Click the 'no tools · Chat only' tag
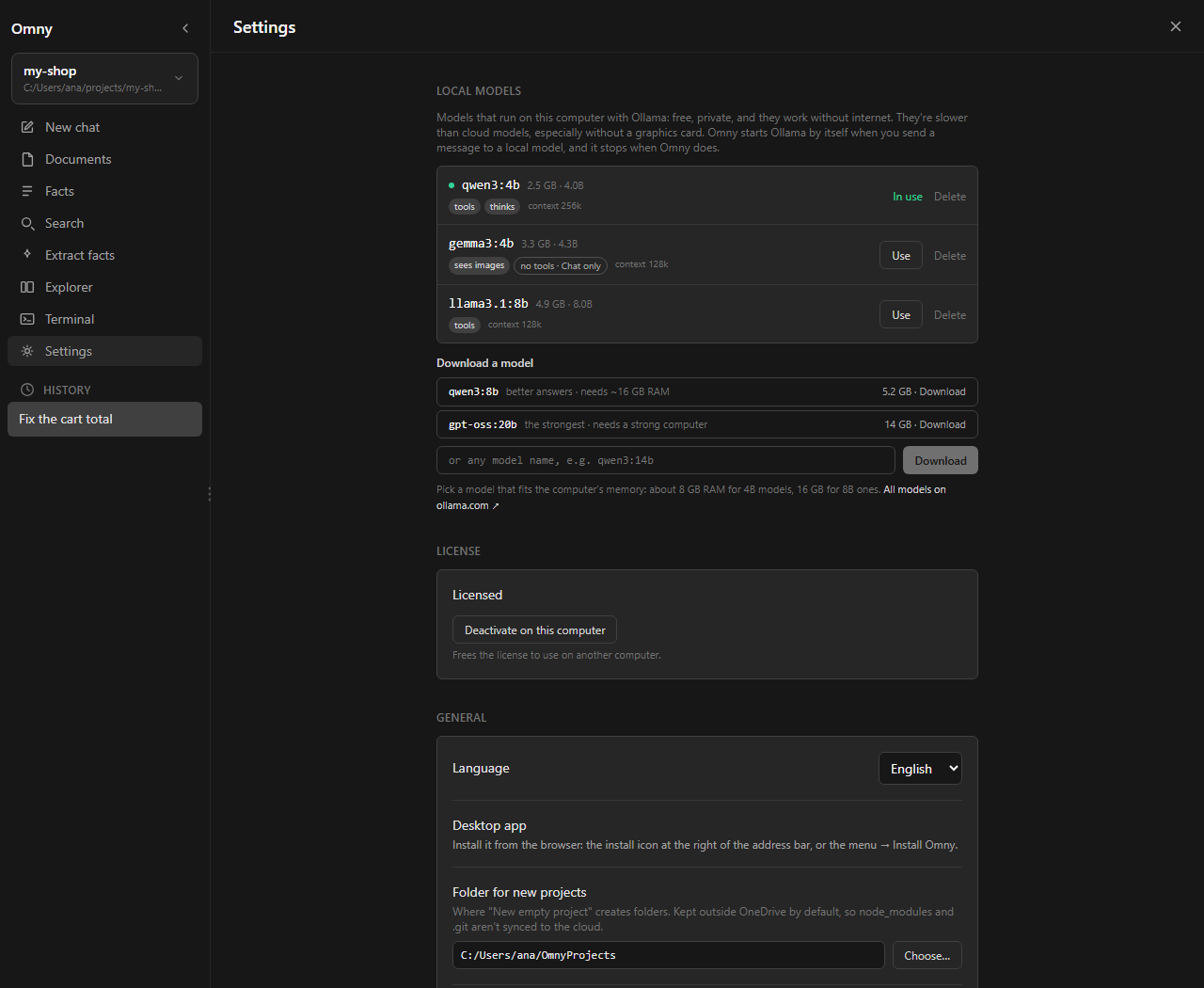Image resolution: width=1204 pixels, height=988 pixels. coord(561,266)
